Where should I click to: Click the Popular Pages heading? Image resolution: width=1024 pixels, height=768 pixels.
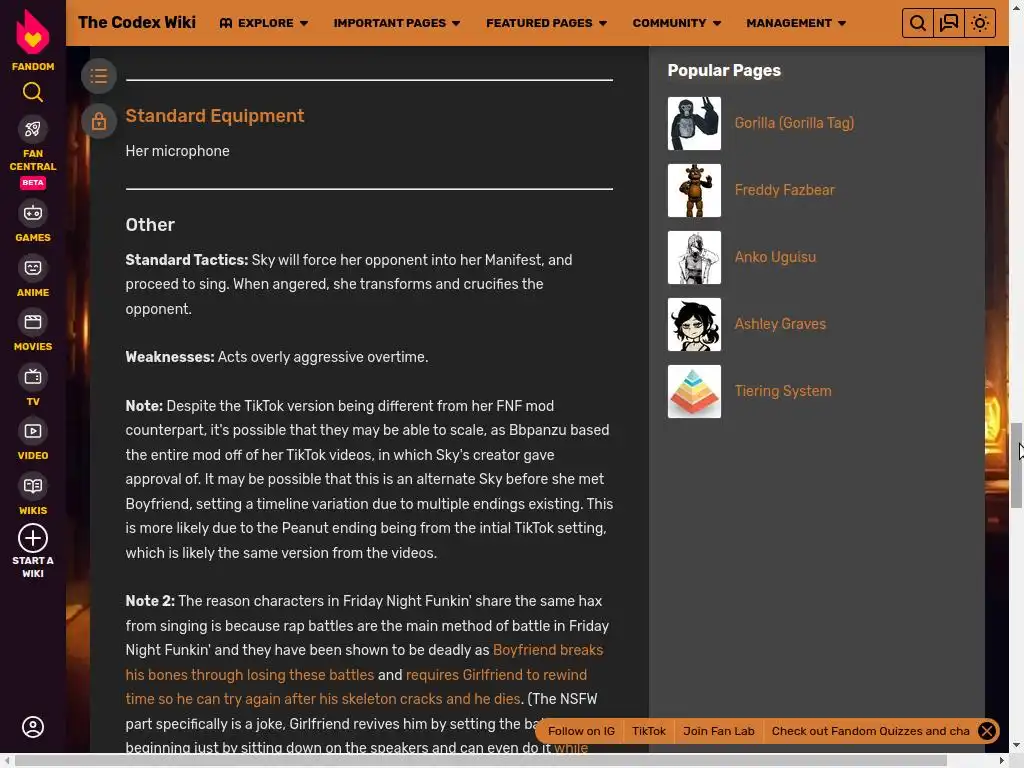(724, 71)
